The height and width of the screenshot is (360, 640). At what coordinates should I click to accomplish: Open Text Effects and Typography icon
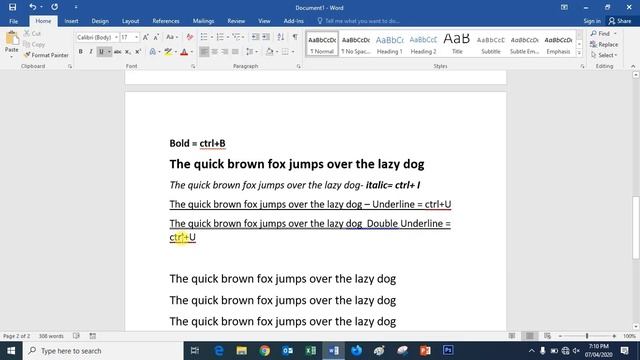tap(152, 51)
